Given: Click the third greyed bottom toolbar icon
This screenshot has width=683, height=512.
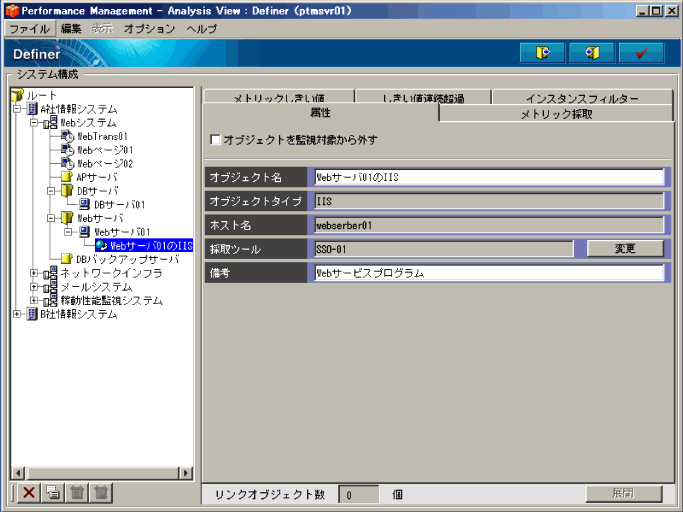Looking at the screenshot, I should point(77,493).
